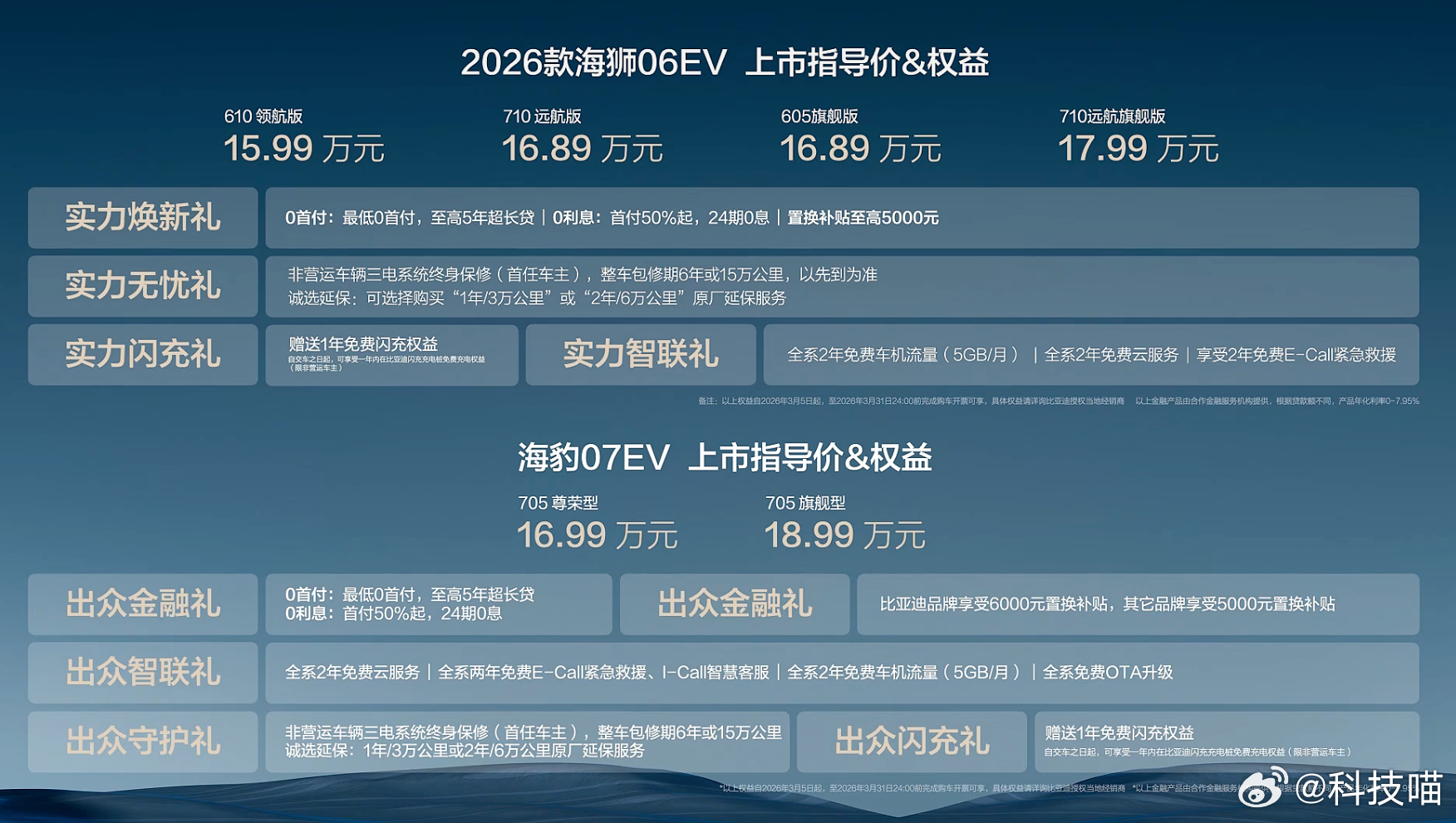
Task: Click the 三电系统终身保修 line in 出众守护礼
Action: 534,732
